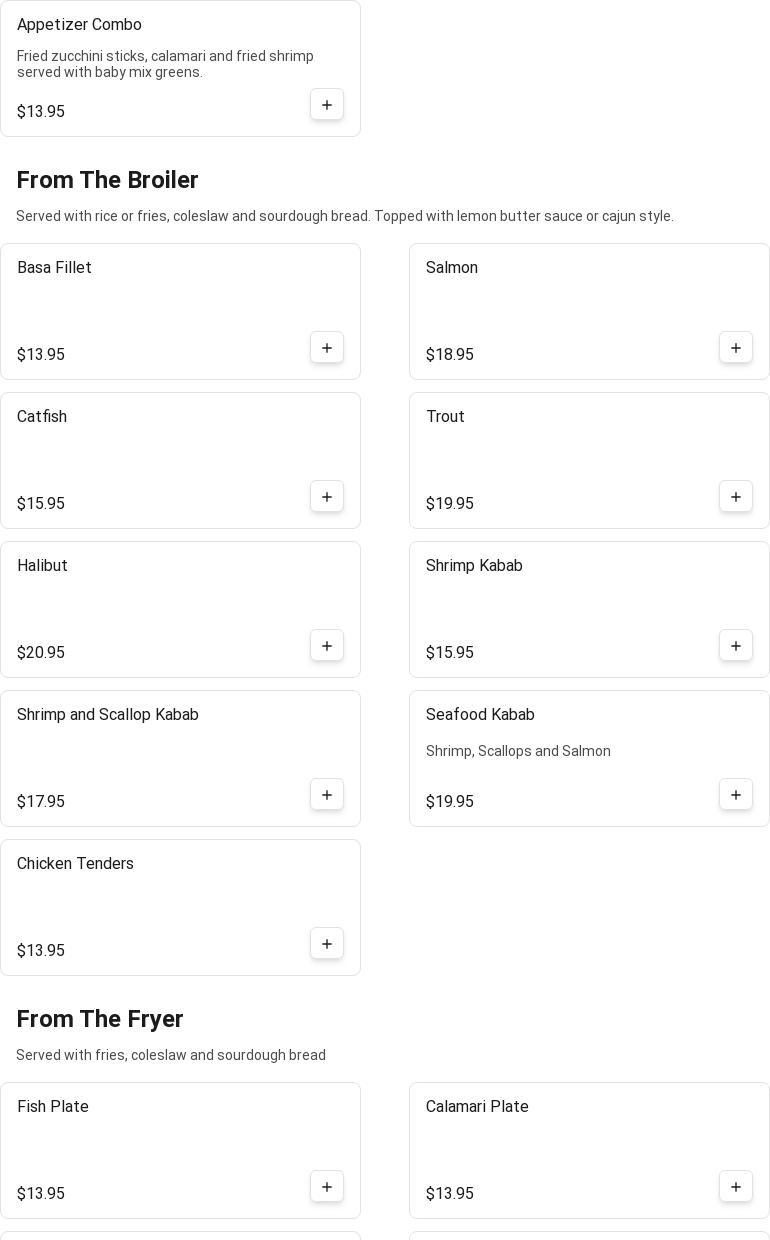Add Fish Plate to order
The height and width of the screenshot is (1240, 770).
tap(327, 1187)
